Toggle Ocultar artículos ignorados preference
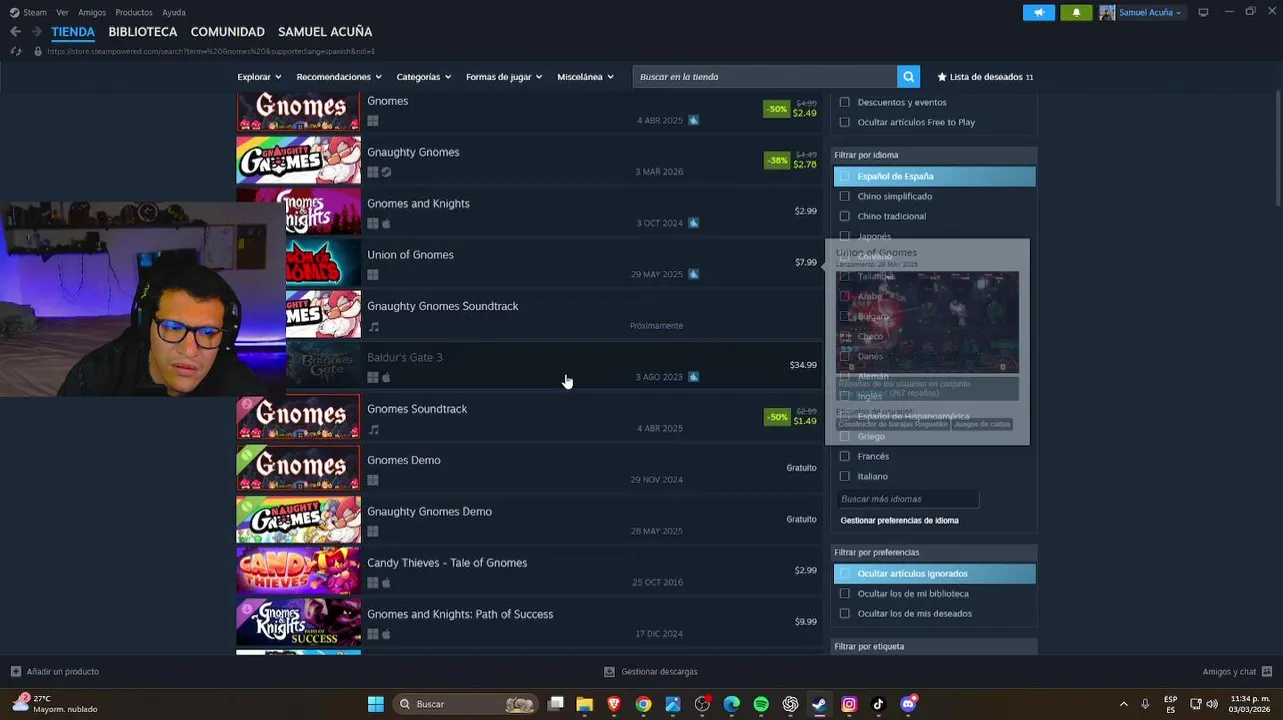The width and height of the screenshot is (1283, 720). [845, 574]
